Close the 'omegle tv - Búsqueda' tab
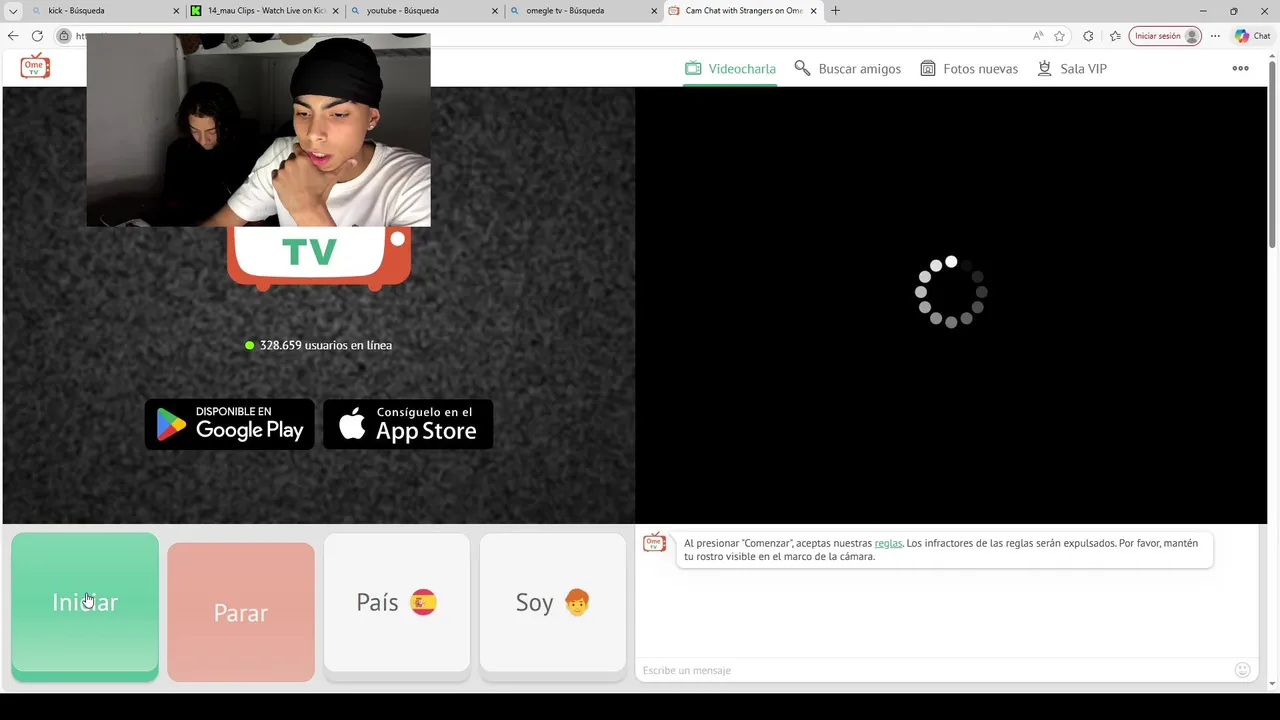The height and width of the screenshot is (720, 1280). [654, 11]
